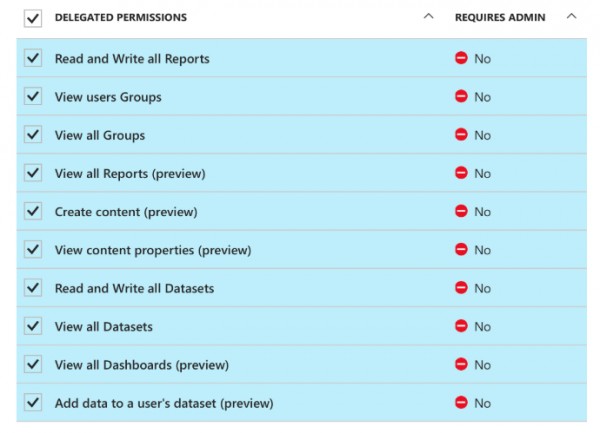Screen dimensions: 600x433
Task: Click red icon in Create content (preview) row
Action: 461,211
